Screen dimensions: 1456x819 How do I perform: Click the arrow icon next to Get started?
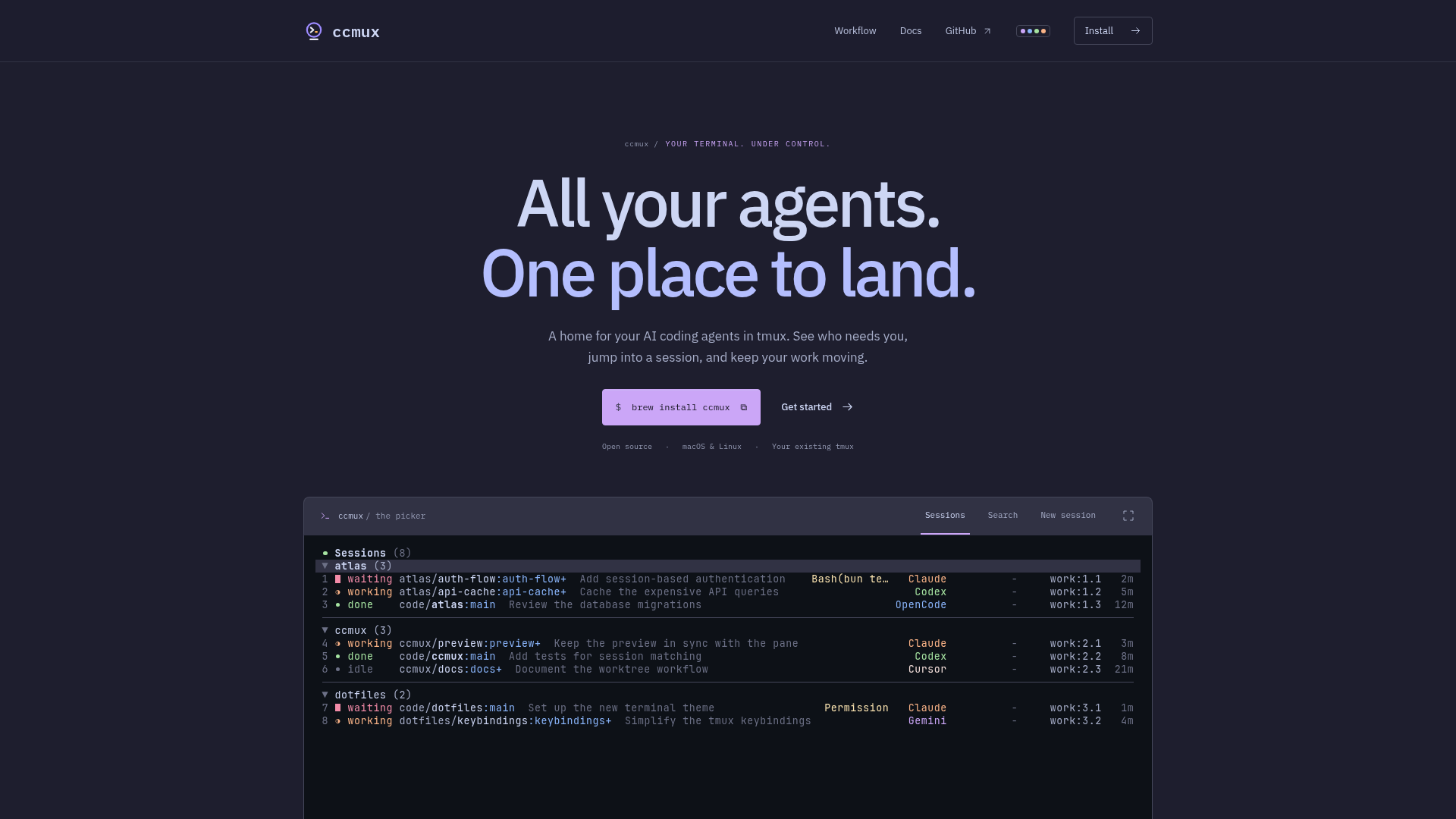pyautogui.click(x=848, y=407)
